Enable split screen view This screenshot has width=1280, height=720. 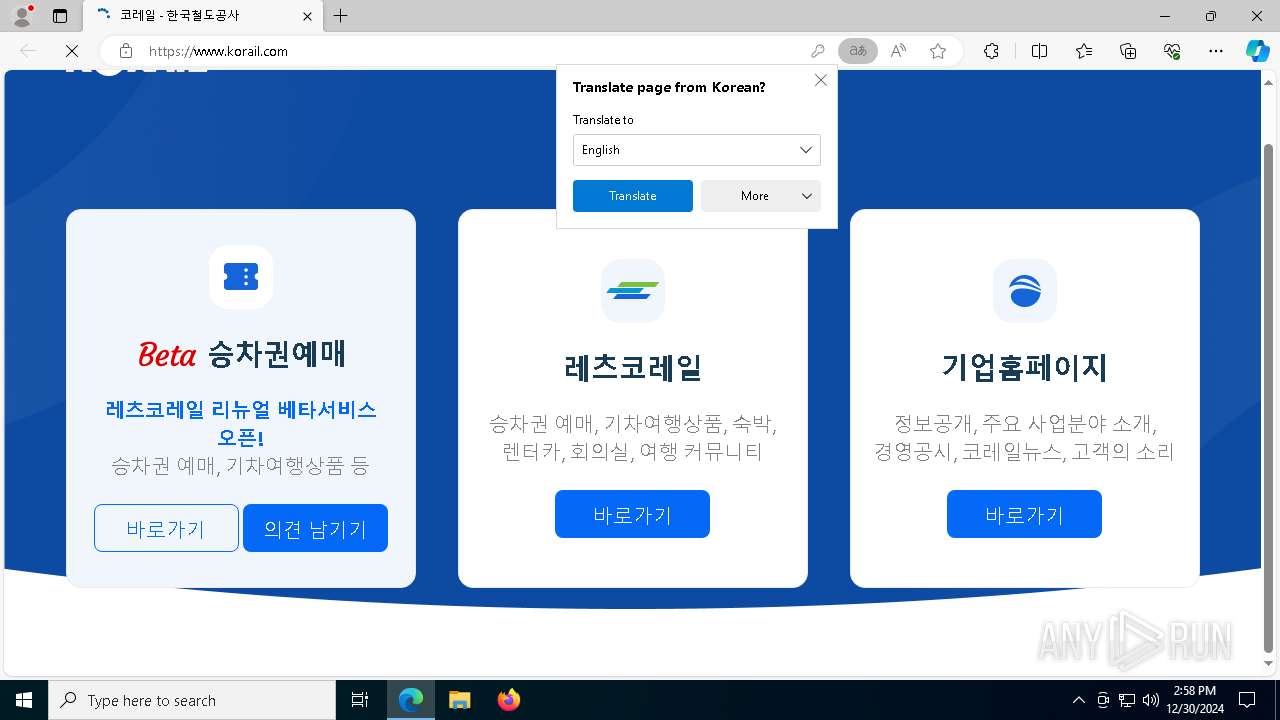click(1039, 51)
